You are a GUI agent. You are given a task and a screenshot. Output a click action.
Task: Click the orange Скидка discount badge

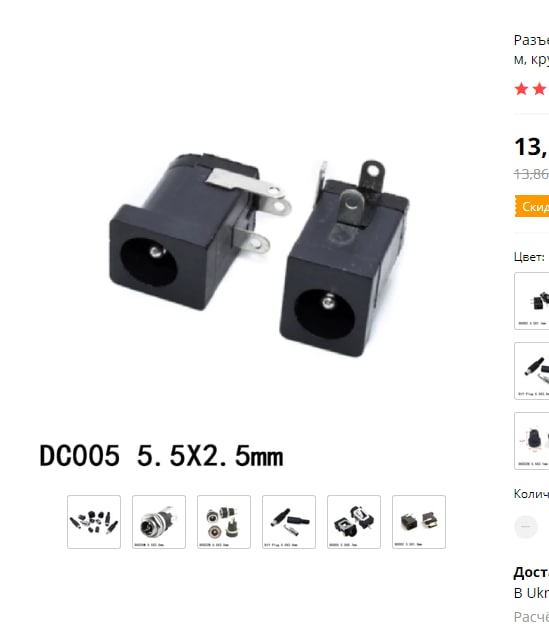click(532, 206)
